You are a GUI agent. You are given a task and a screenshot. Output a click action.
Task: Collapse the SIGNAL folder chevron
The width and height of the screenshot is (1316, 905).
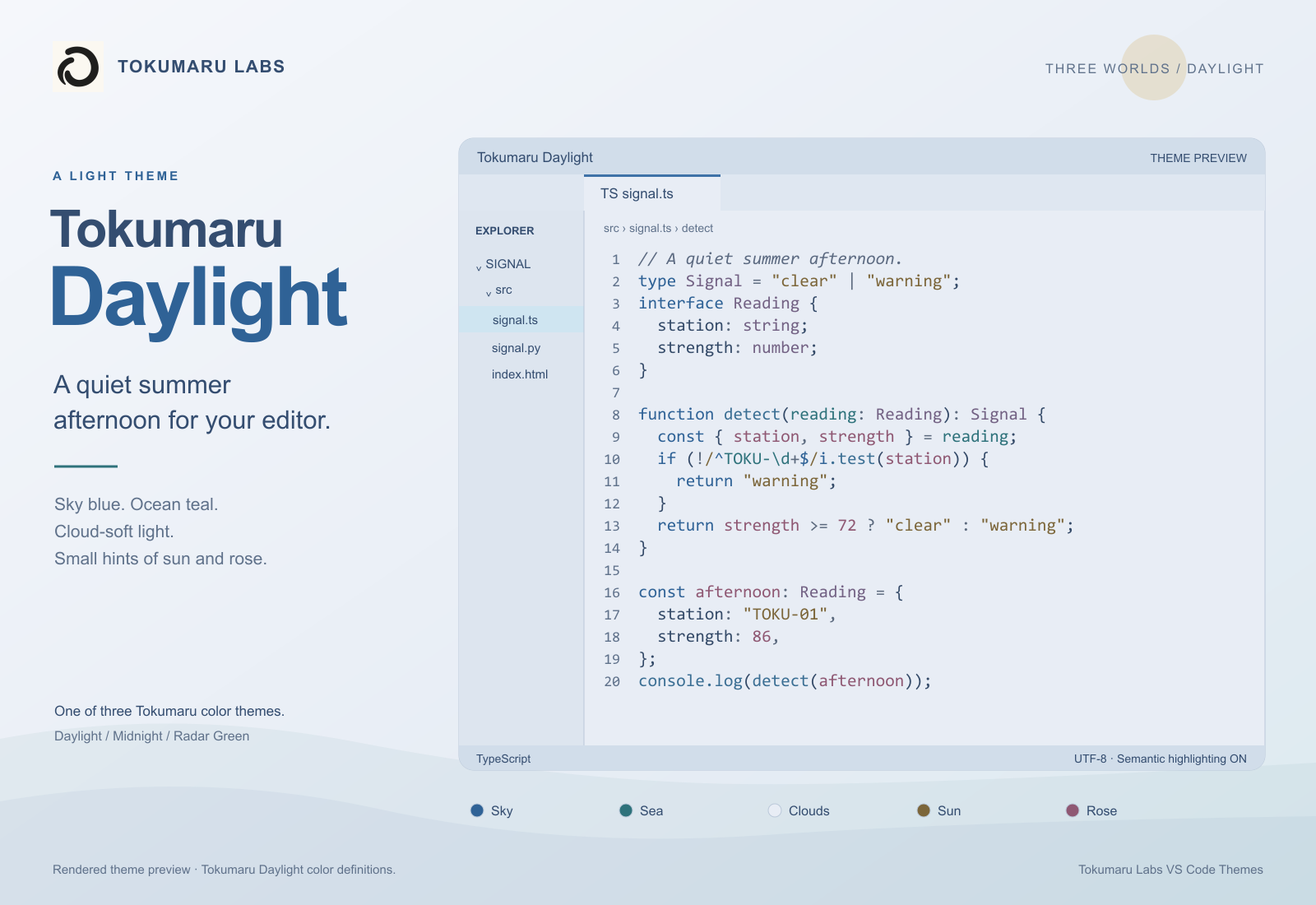click(x=479, y=267)
